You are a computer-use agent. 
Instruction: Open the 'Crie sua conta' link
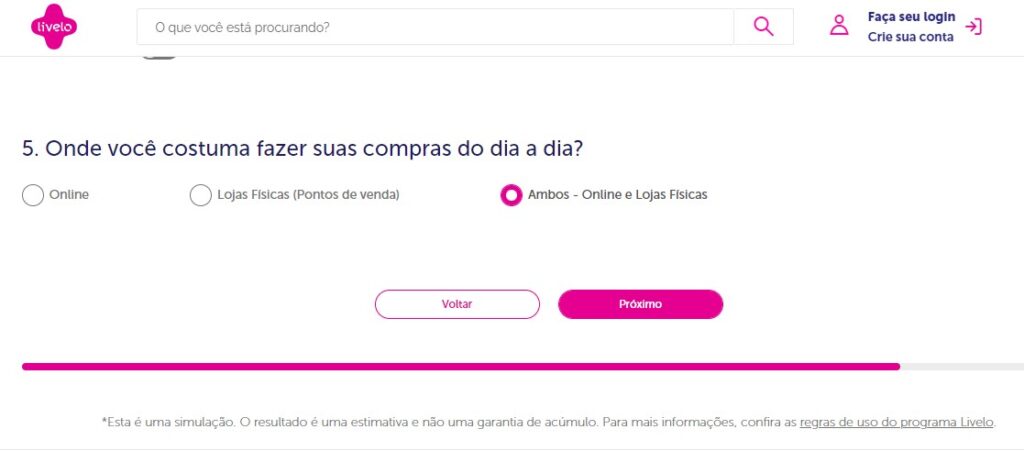click(910, 37)
